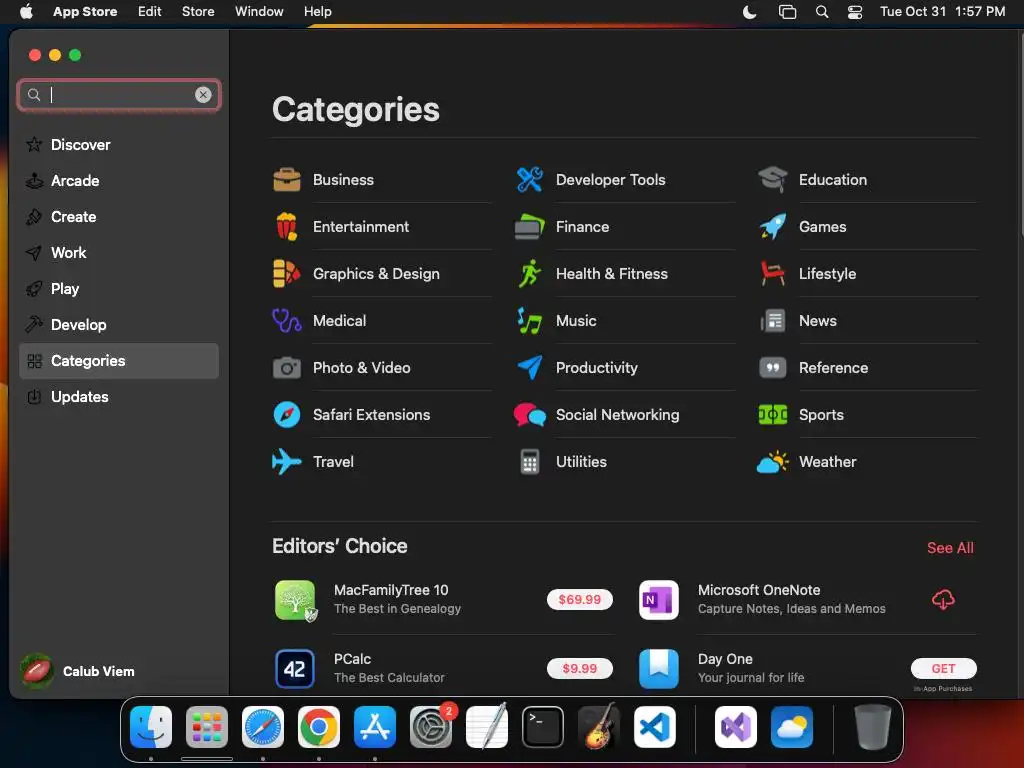The height and width of the screenshot is (768, 1024).
Task: Open the Lifestyle chair icon
Action: click(773, 274)
